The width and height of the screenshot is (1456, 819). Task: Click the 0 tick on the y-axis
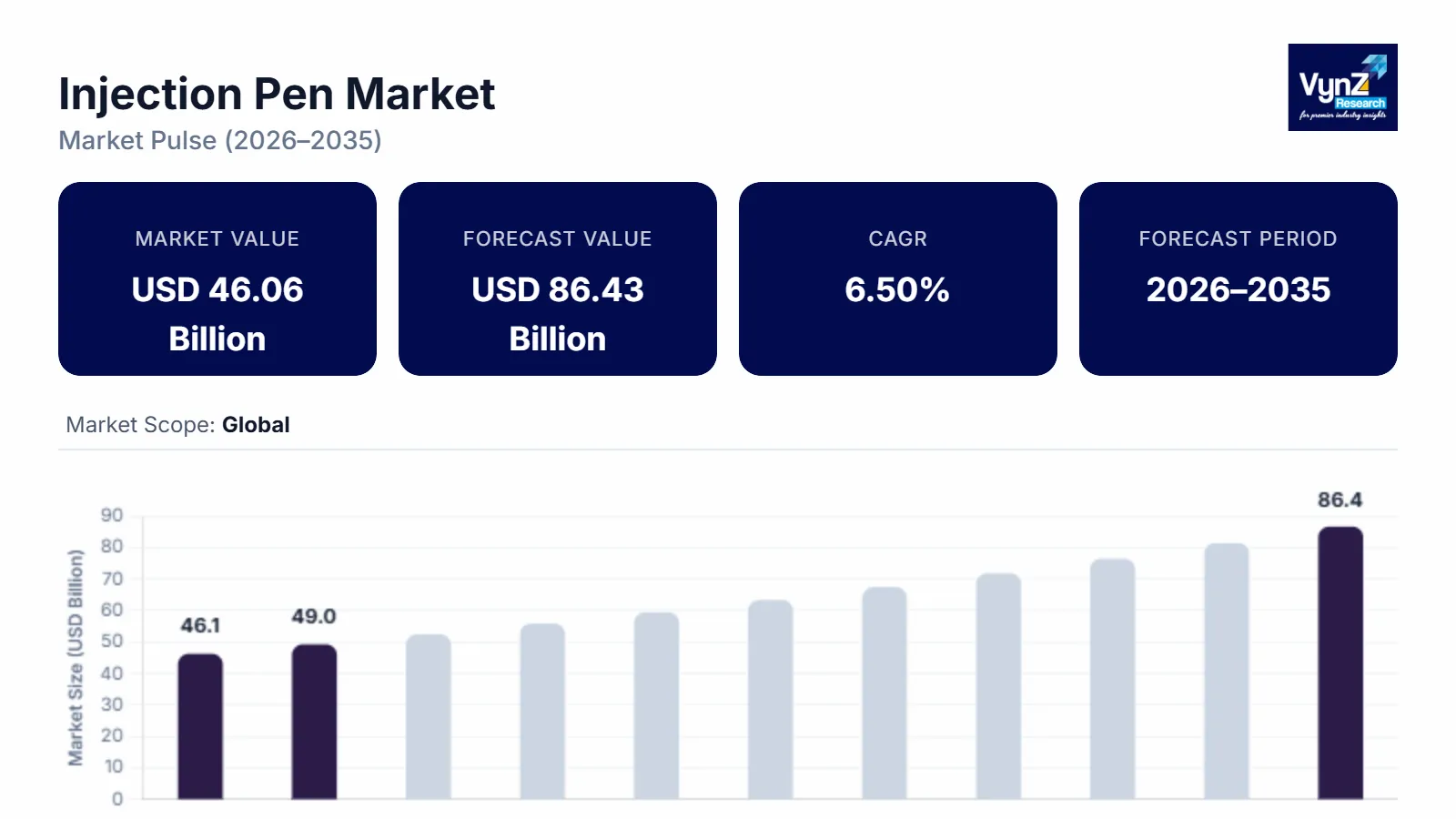tap(117, 799)
